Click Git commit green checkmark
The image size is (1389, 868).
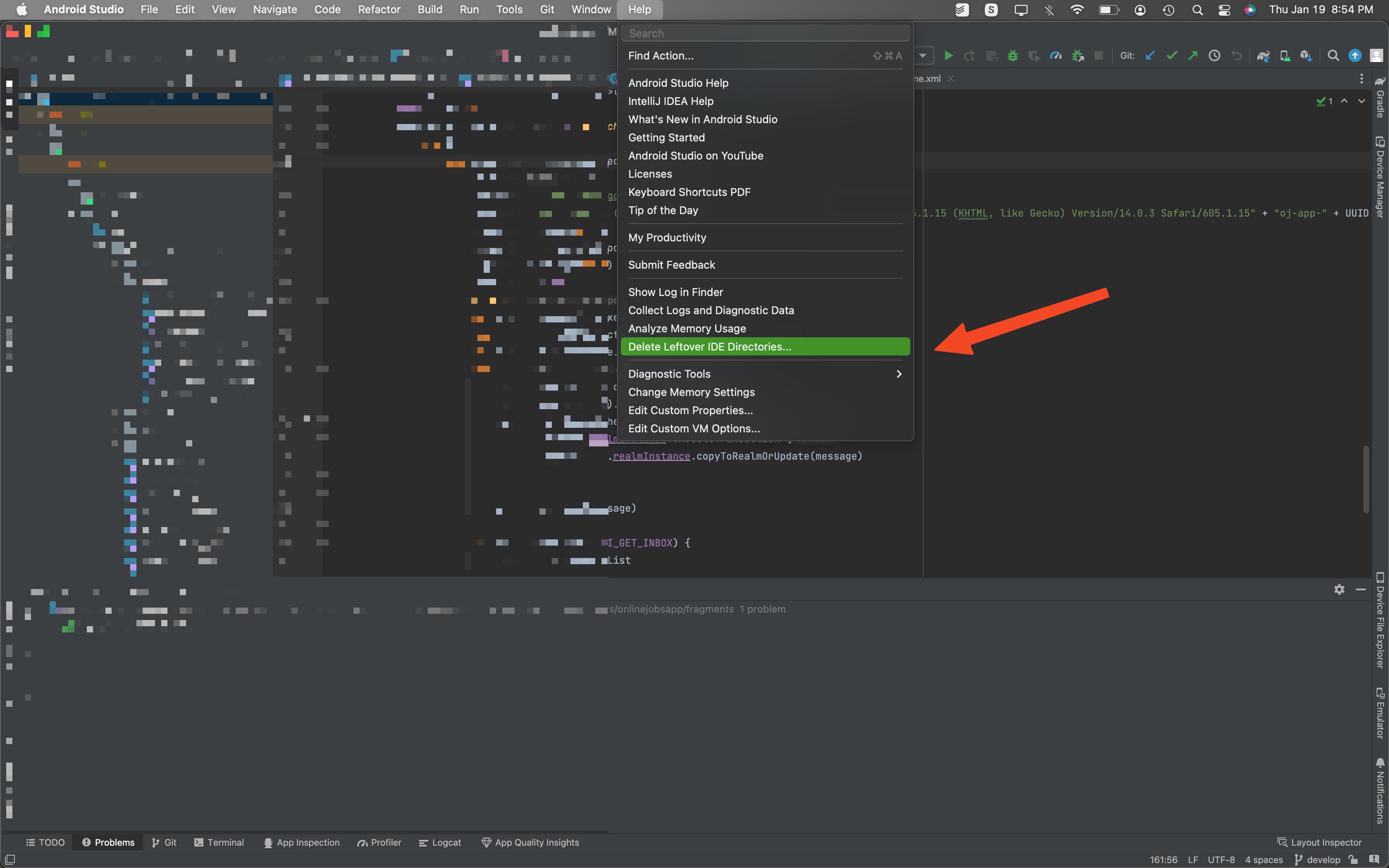click(x=1172, y=56)
